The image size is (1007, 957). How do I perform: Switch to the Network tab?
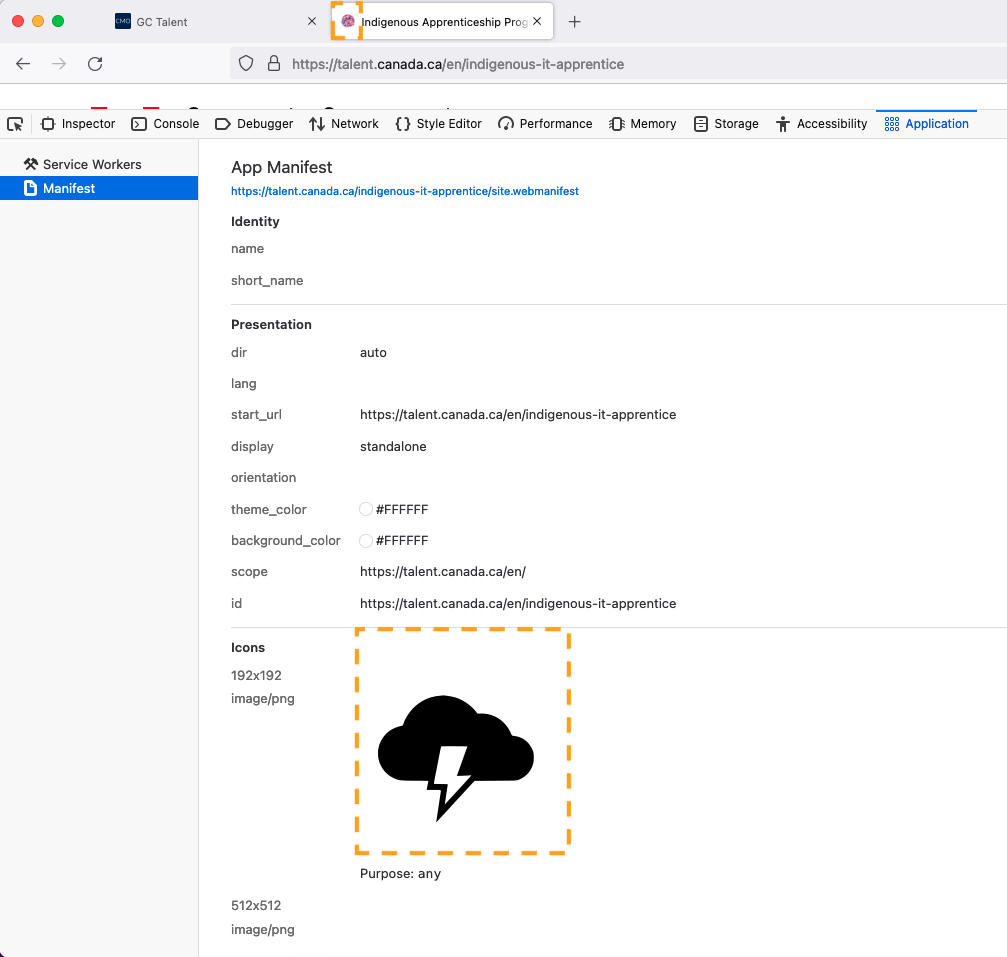(344, 124)
